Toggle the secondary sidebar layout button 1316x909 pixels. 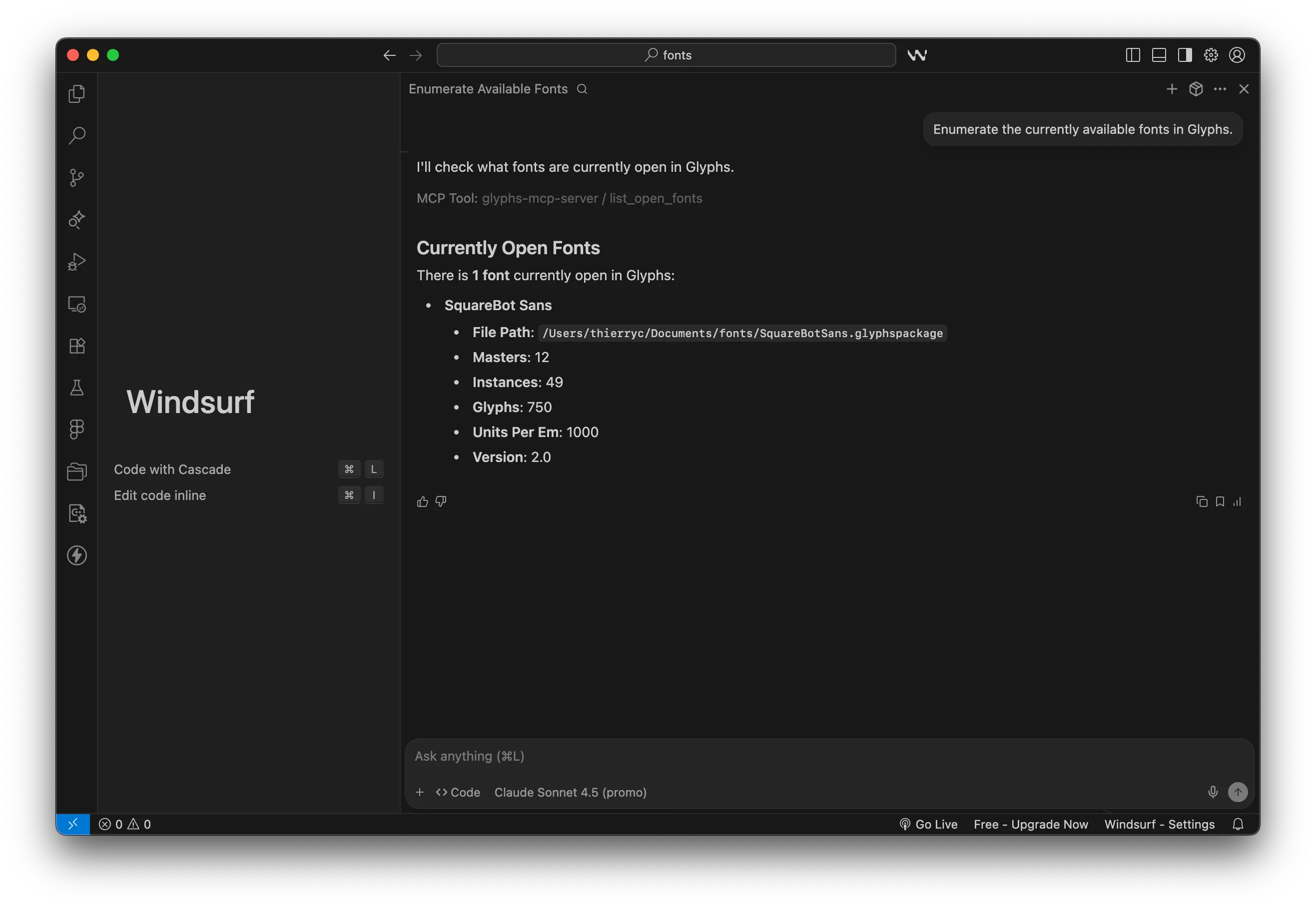click(x=1185, y=55)
